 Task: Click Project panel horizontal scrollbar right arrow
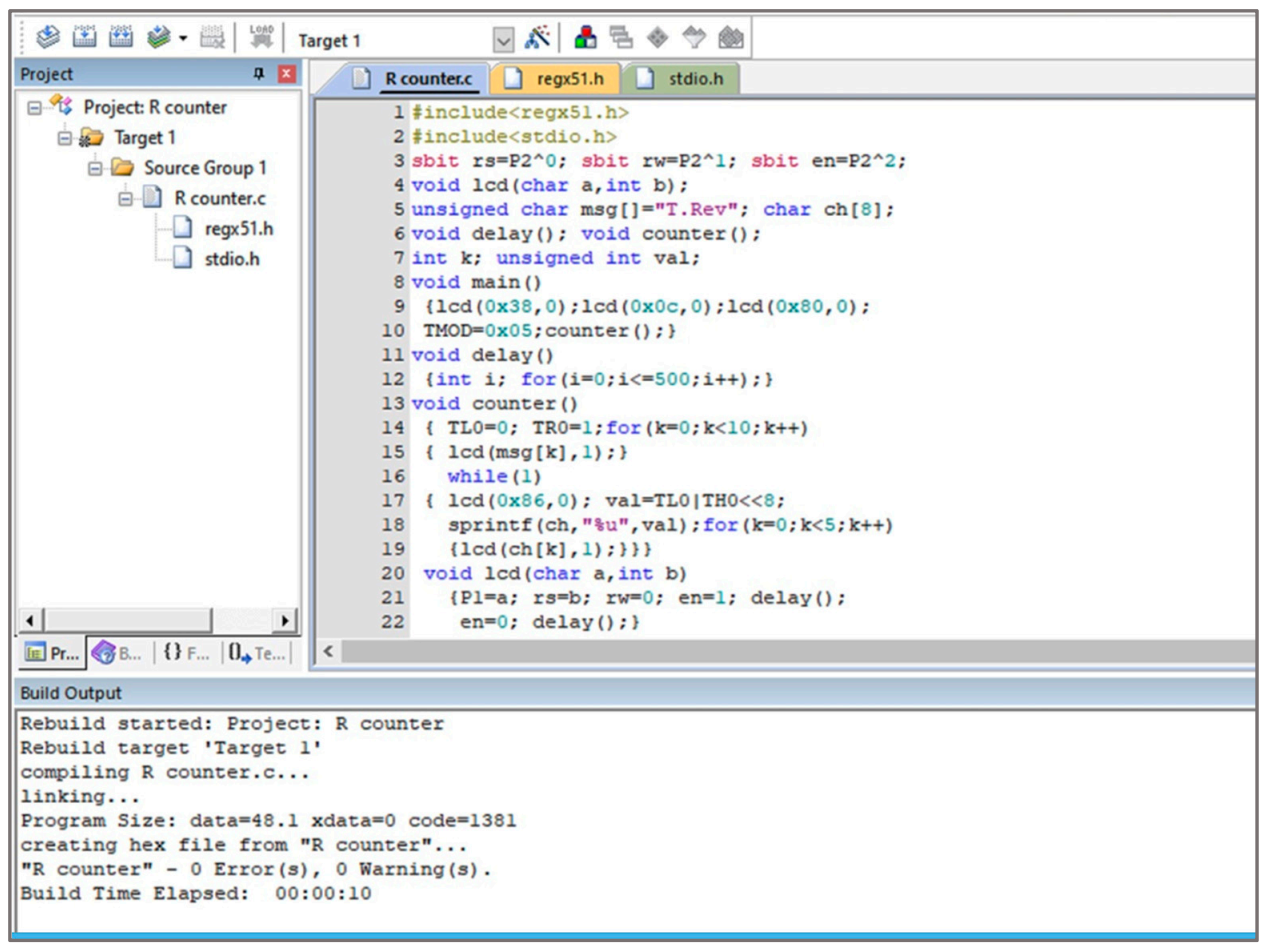point(286,620)
